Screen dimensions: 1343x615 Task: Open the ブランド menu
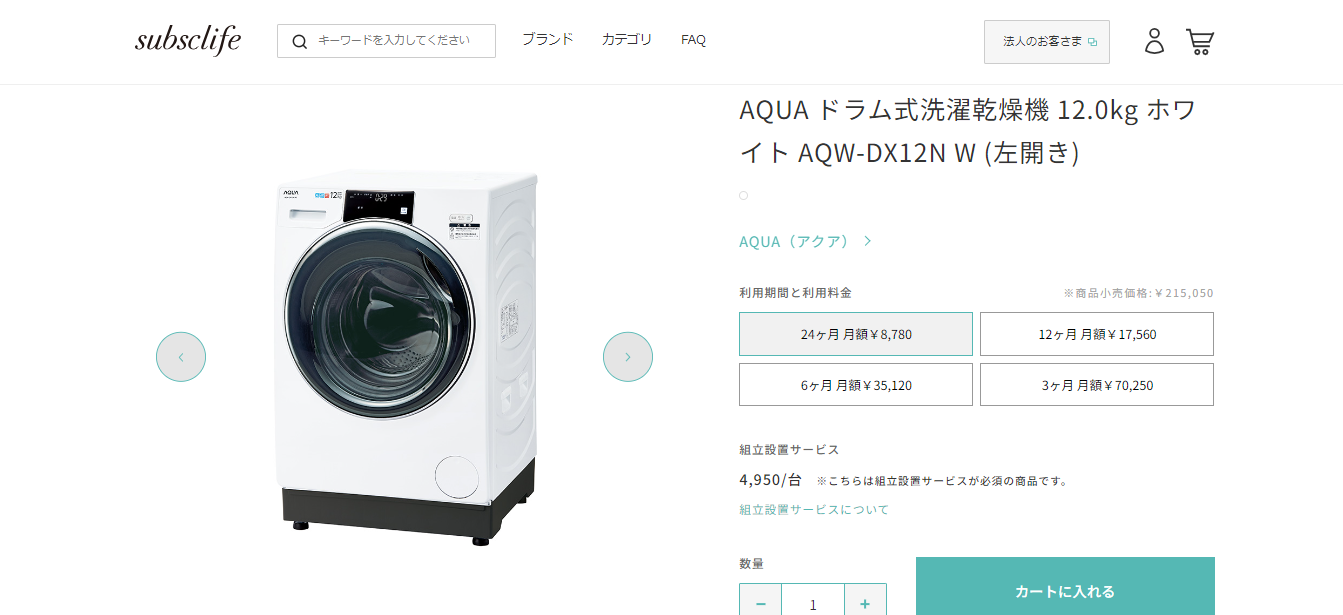[x=547, y=40]
